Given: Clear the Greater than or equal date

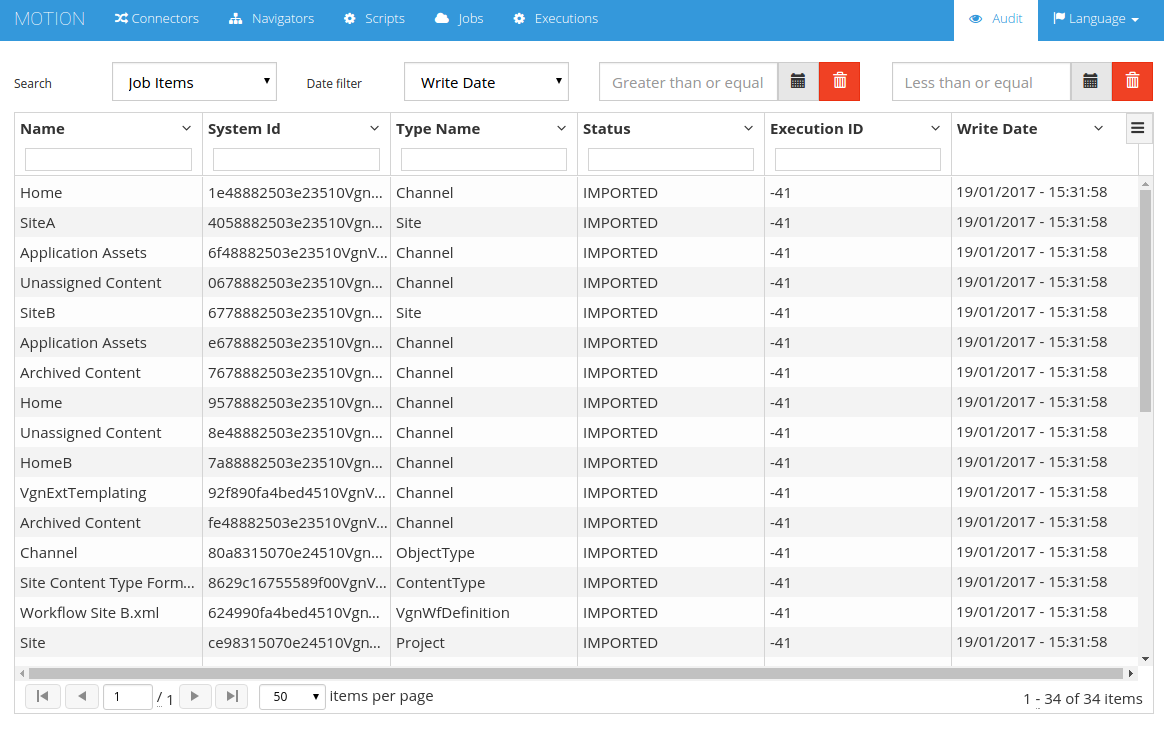Looking at the screenshot, I should 840,82.
